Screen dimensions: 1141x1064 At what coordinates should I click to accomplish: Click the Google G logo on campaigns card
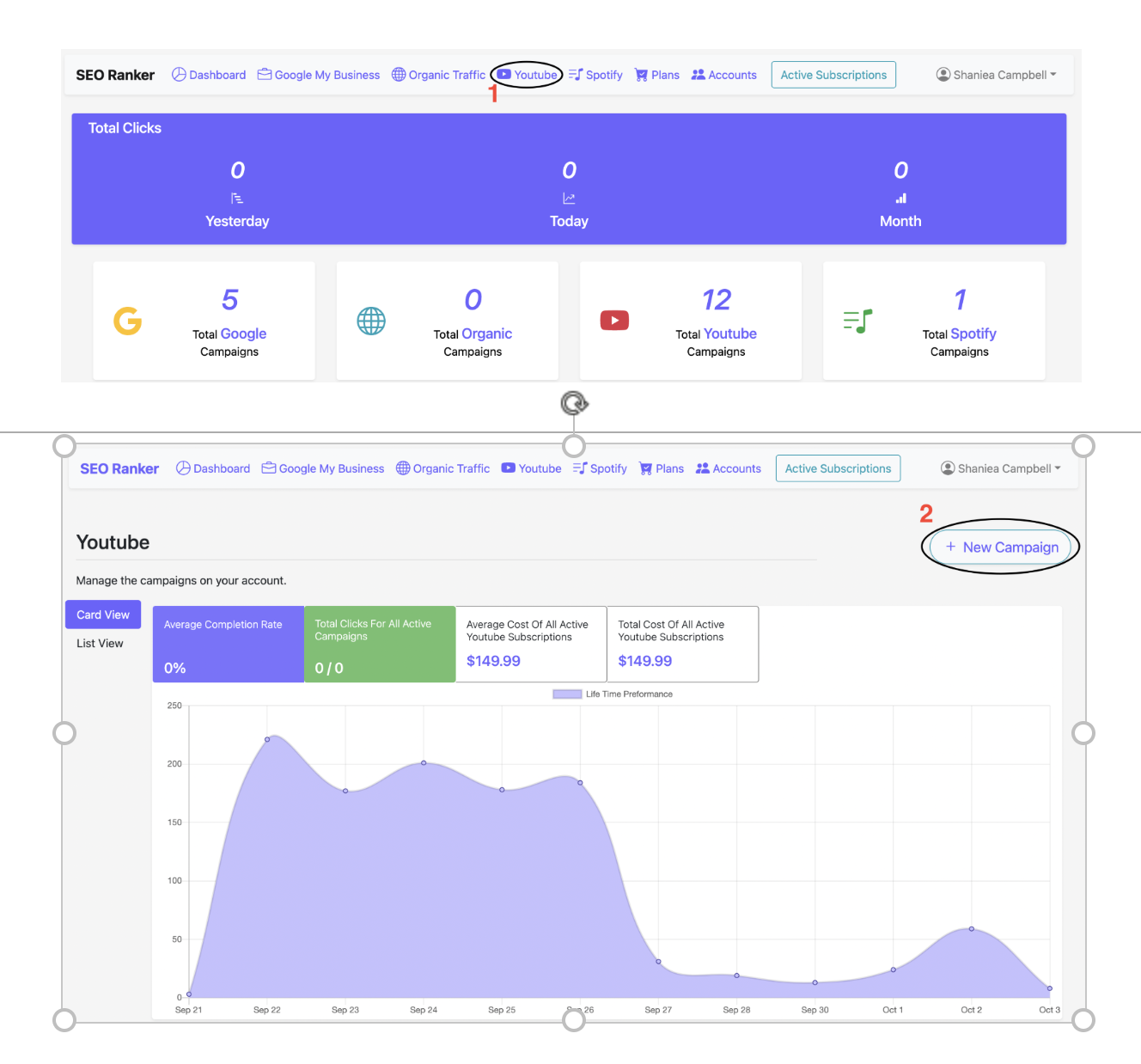(x=127, y=321)
